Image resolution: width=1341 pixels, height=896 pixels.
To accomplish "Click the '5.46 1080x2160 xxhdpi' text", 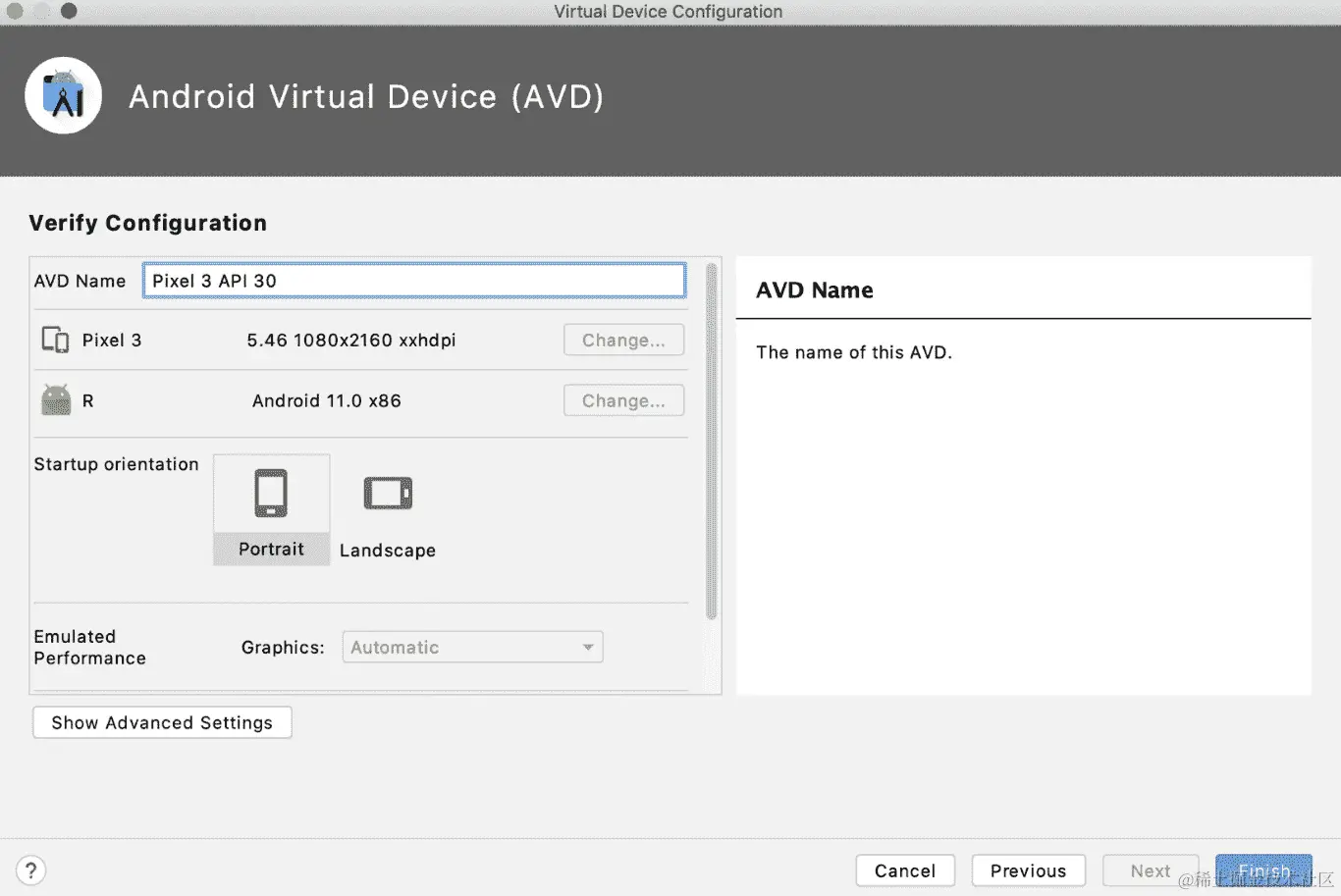I will coord(351,340).
